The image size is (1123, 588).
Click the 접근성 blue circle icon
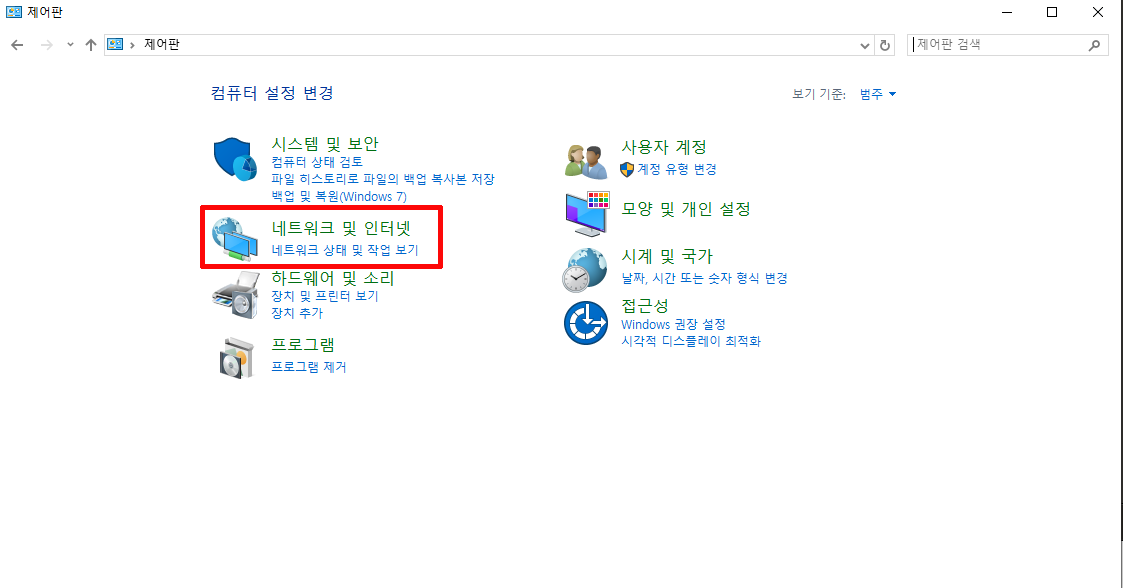point(586,323)
